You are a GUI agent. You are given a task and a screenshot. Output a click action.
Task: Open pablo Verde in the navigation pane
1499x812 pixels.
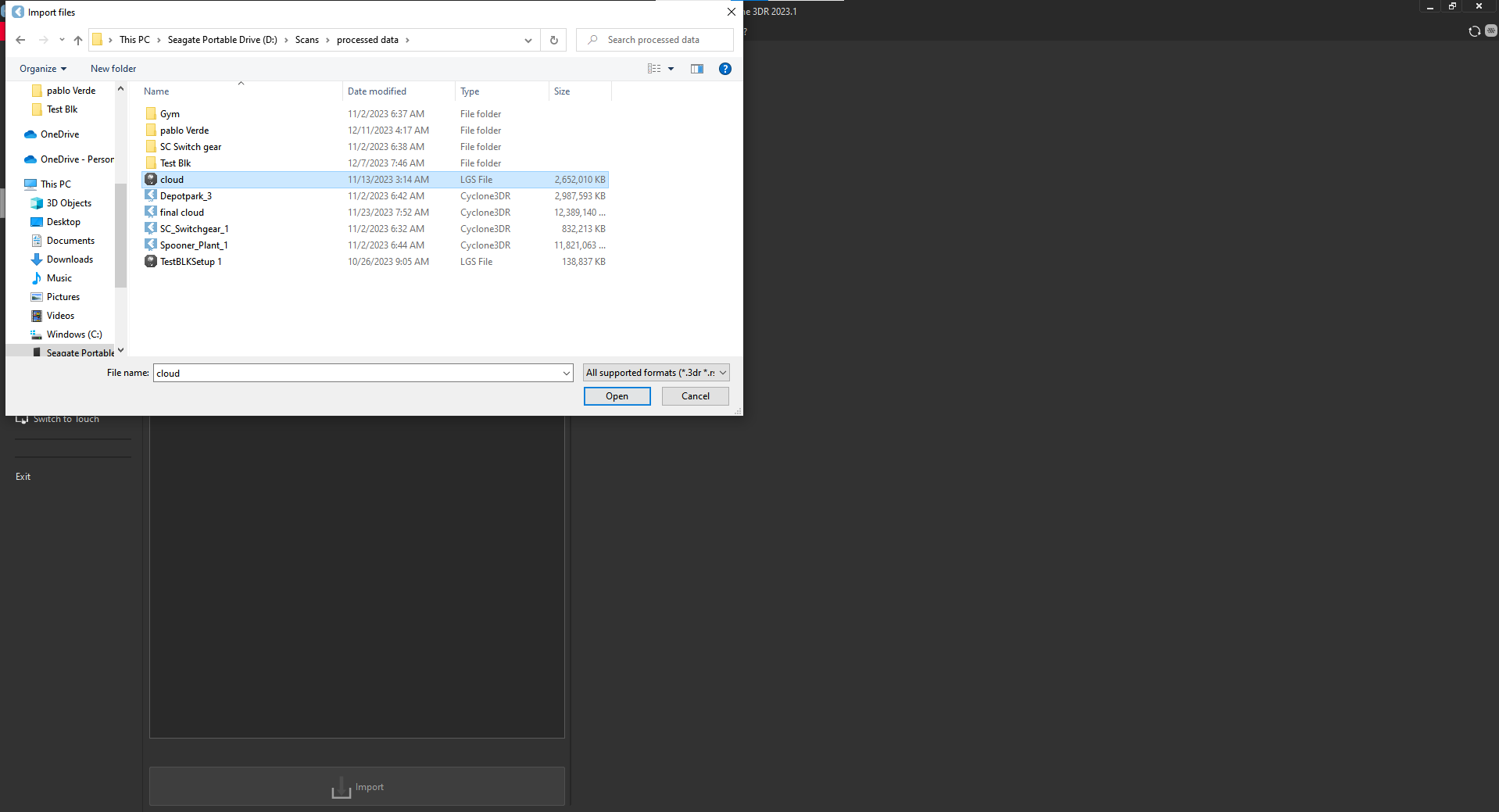tap(64, 91)
